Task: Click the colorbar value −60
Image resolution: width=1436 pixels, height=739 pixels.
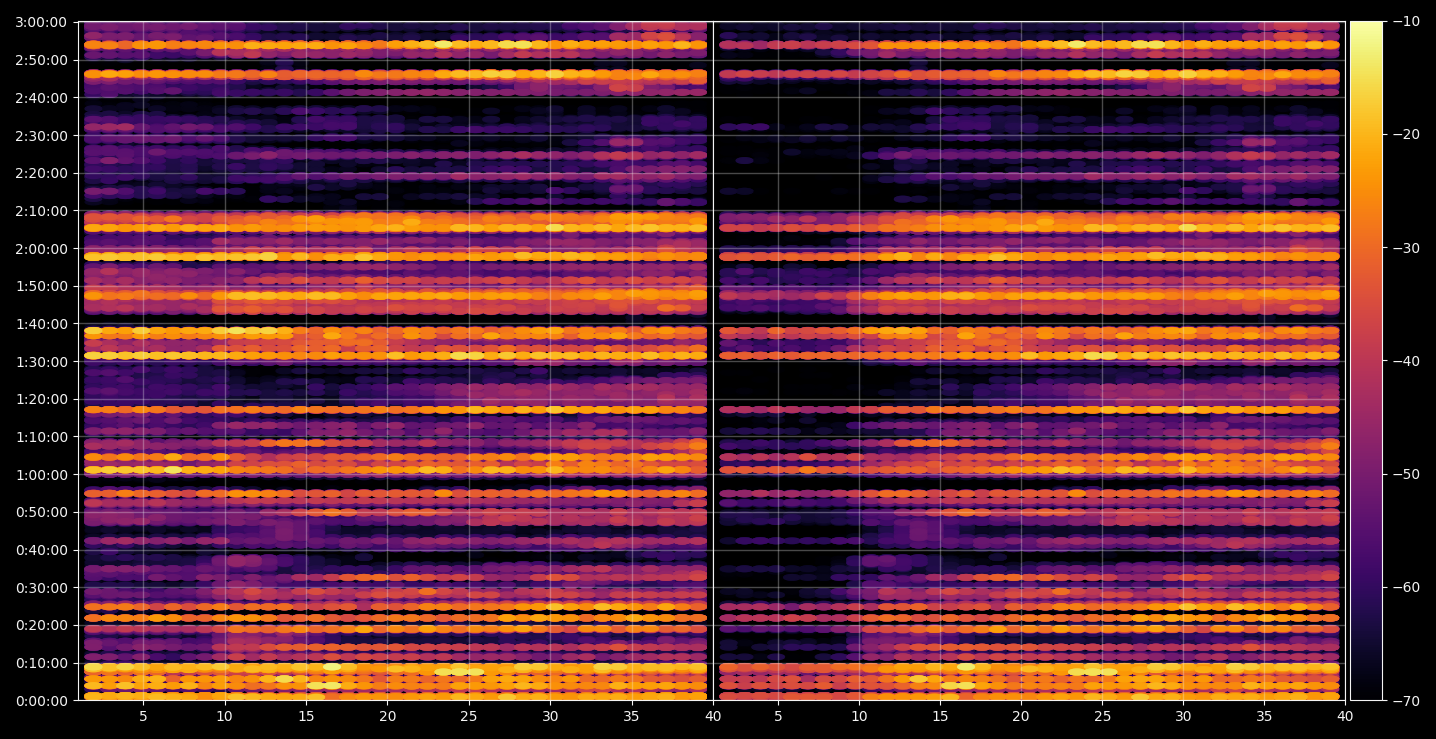Action: [x=1407, y=587]
